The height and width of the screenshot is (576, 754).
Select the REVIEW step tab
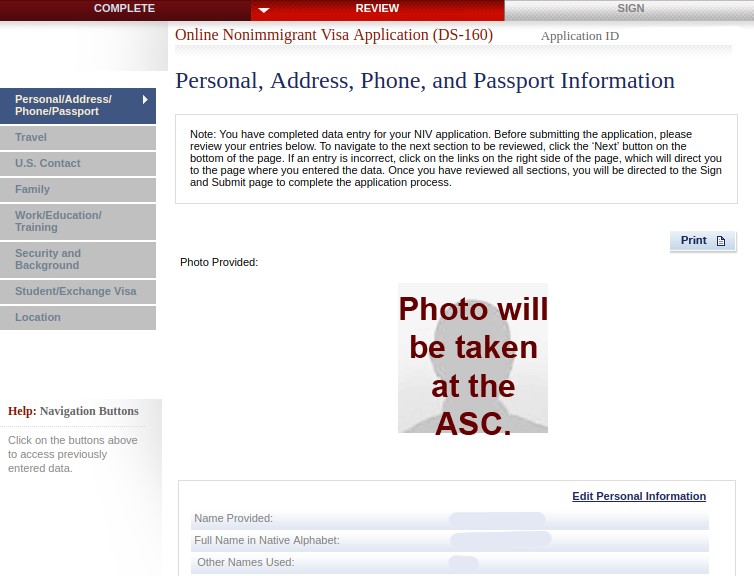(x=377, y=9)
